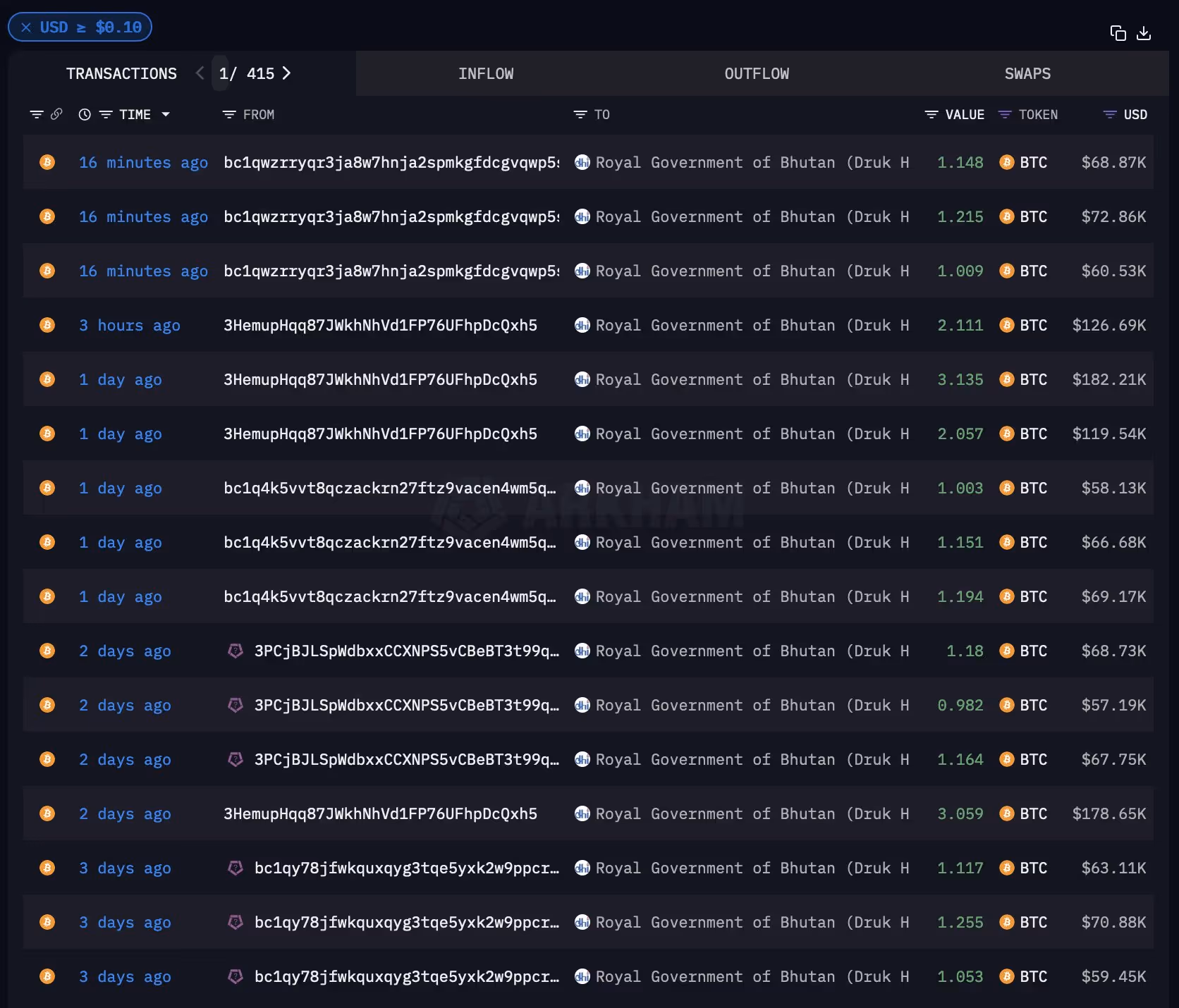Open 3PCjBJLSp address on the 1.18 BTC row
Screen dimensions: 1179x1008
click(407, 651)
